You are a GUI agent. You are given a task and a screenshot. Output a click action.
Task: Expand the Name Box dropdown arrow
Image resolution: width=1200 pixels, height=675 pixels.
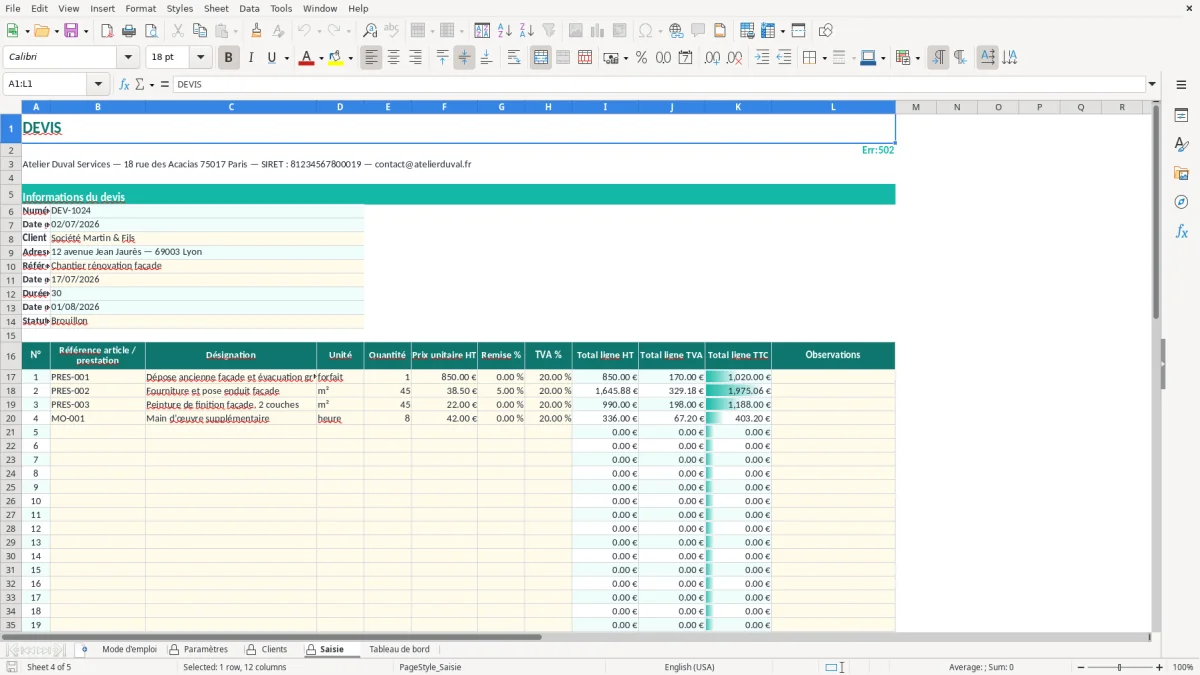click(98, 85)
